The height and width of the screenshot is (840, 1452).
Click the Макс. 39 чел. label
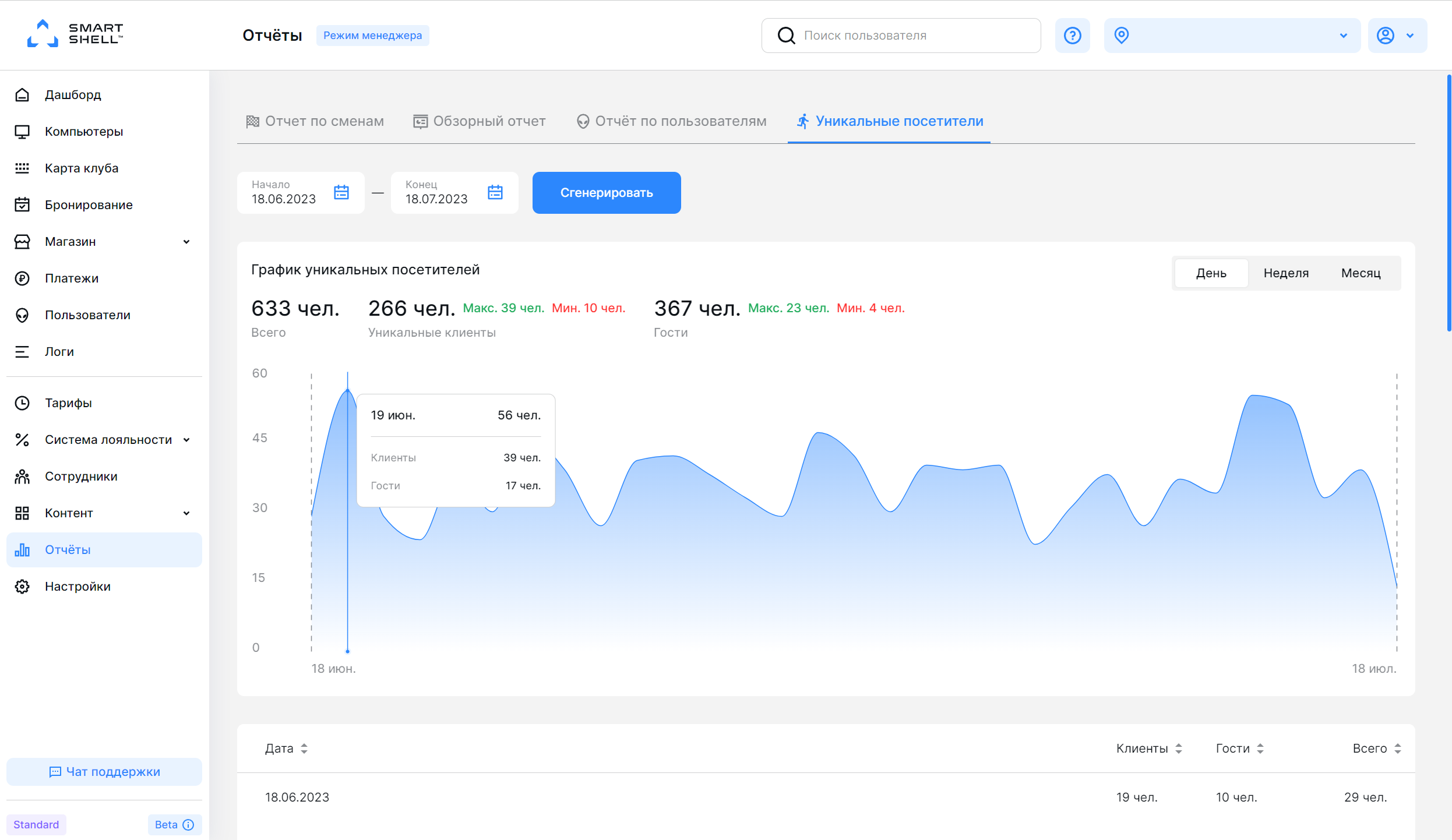click(503, 308)
